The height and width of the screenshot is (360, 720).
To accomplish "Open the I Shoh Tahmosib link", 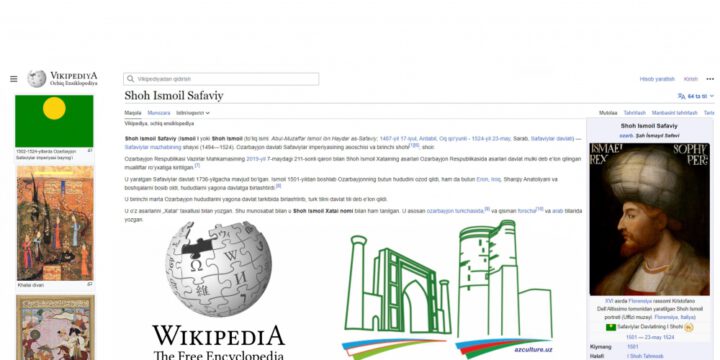I will [645, 356].
